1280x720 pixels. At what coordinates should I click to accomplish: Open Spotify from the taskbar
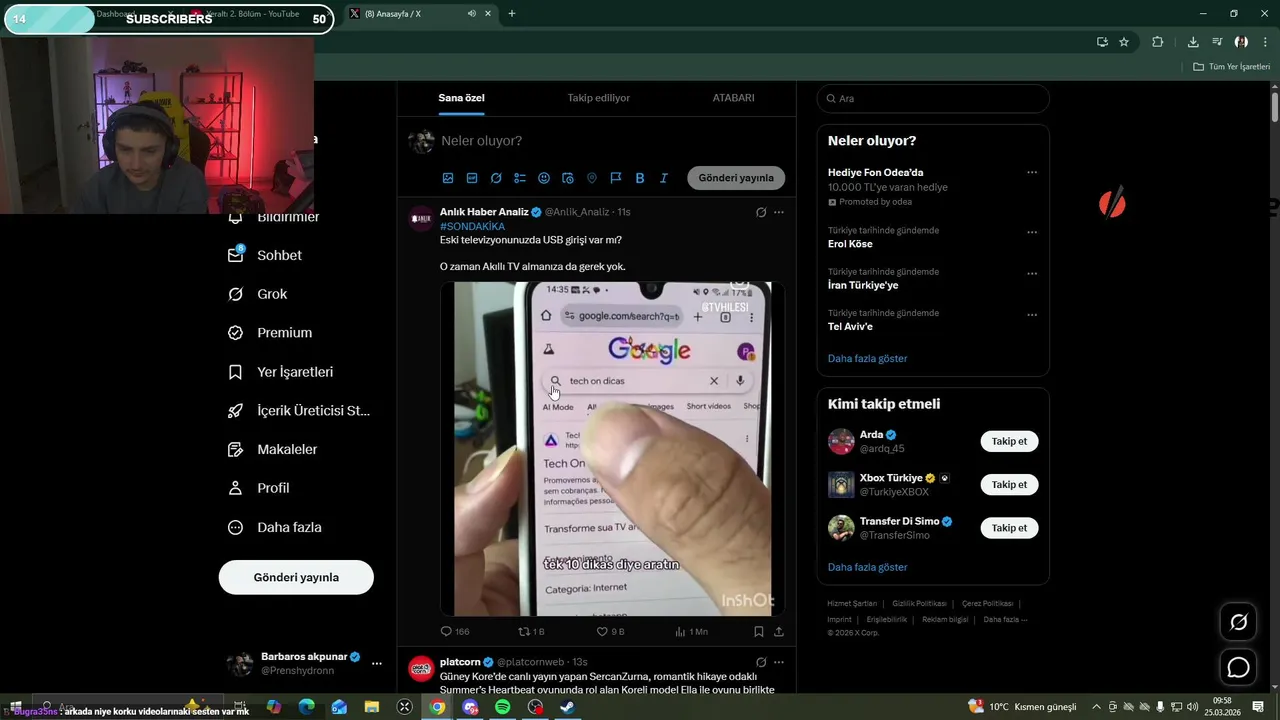502,707
